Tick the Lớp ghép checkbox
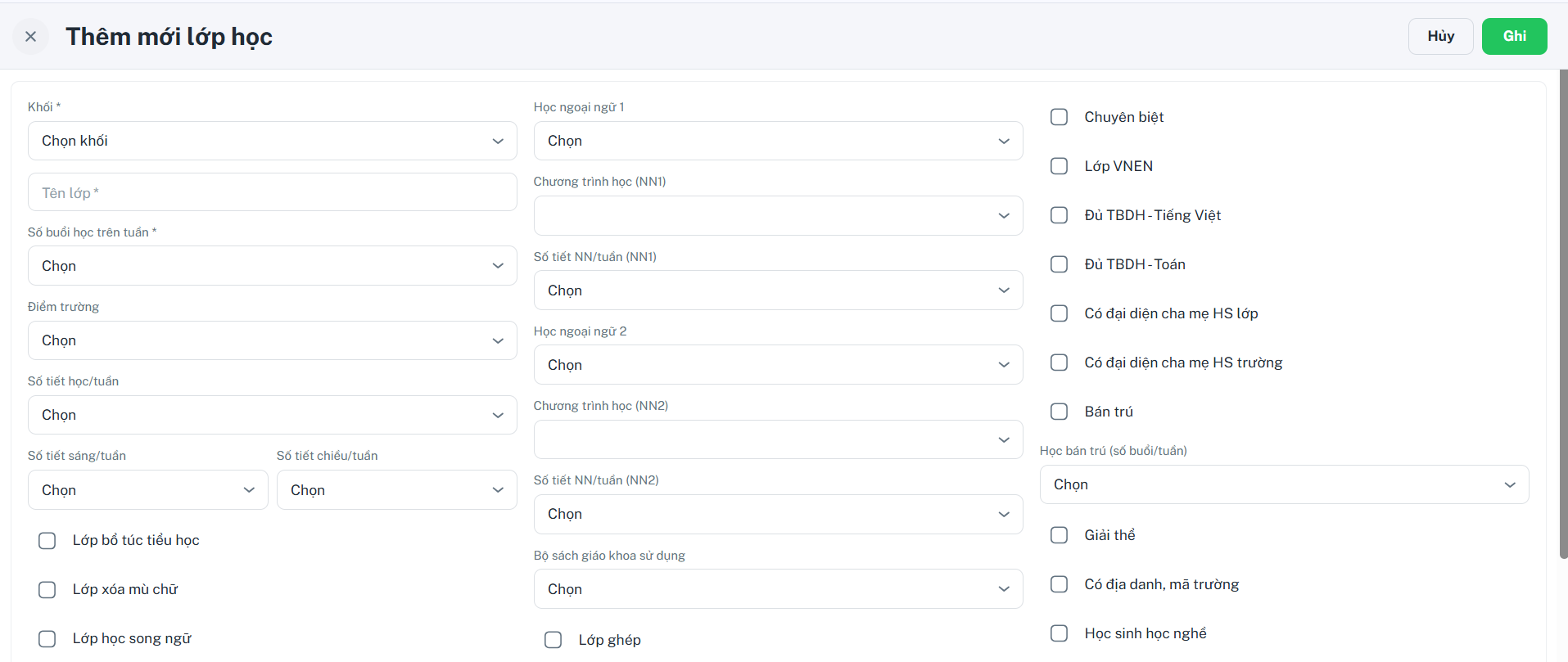 point(554,640)
